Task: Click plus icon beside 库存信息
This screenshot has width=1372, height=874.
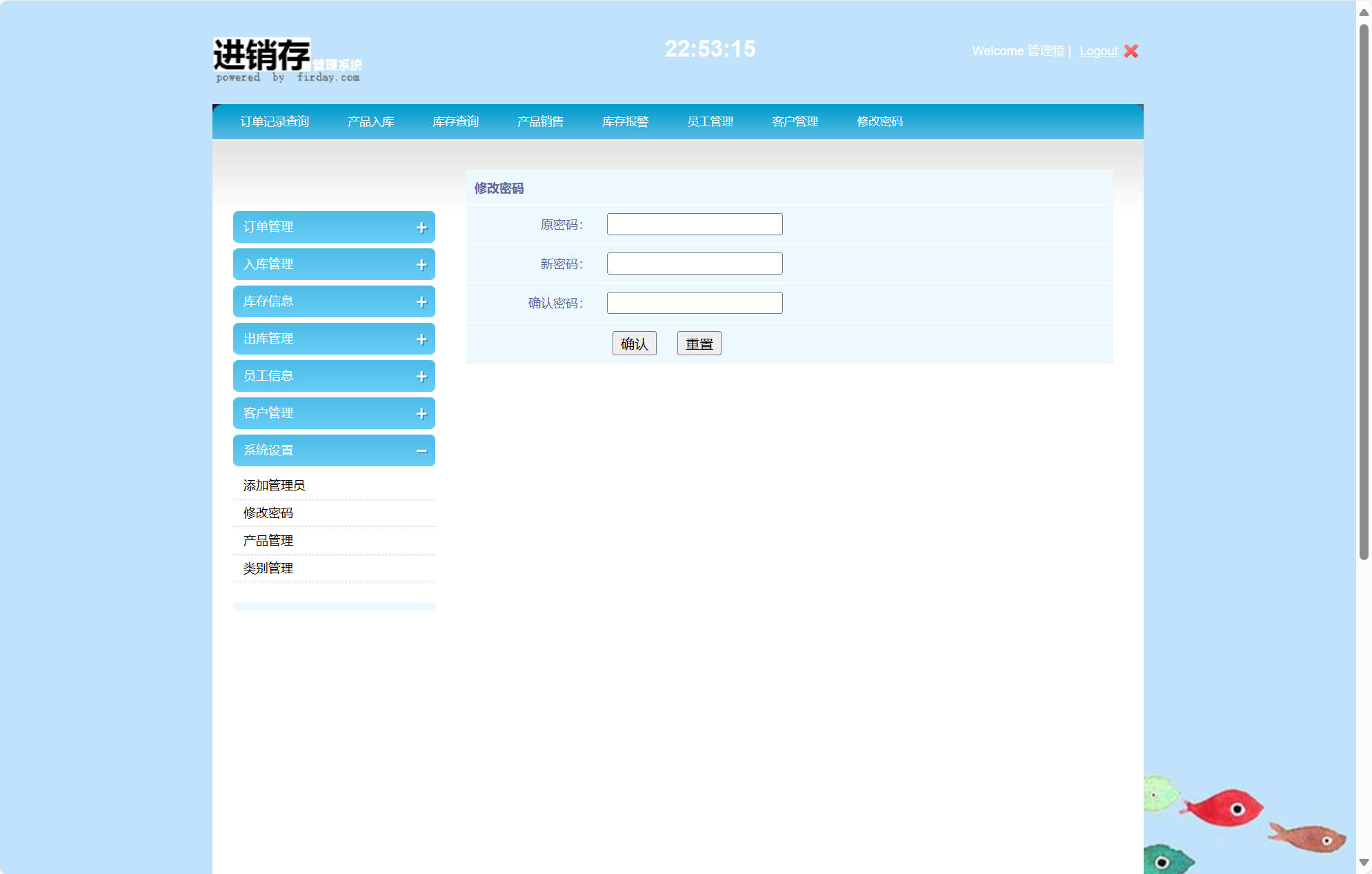Action: 421,302
